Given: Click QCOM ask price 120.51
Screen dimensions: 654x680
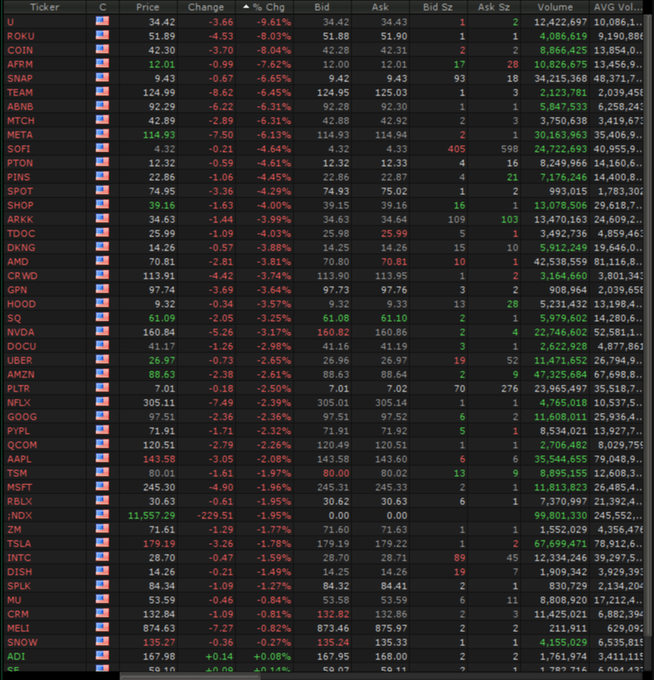Looking at the screenshot, I should (391, 445).
